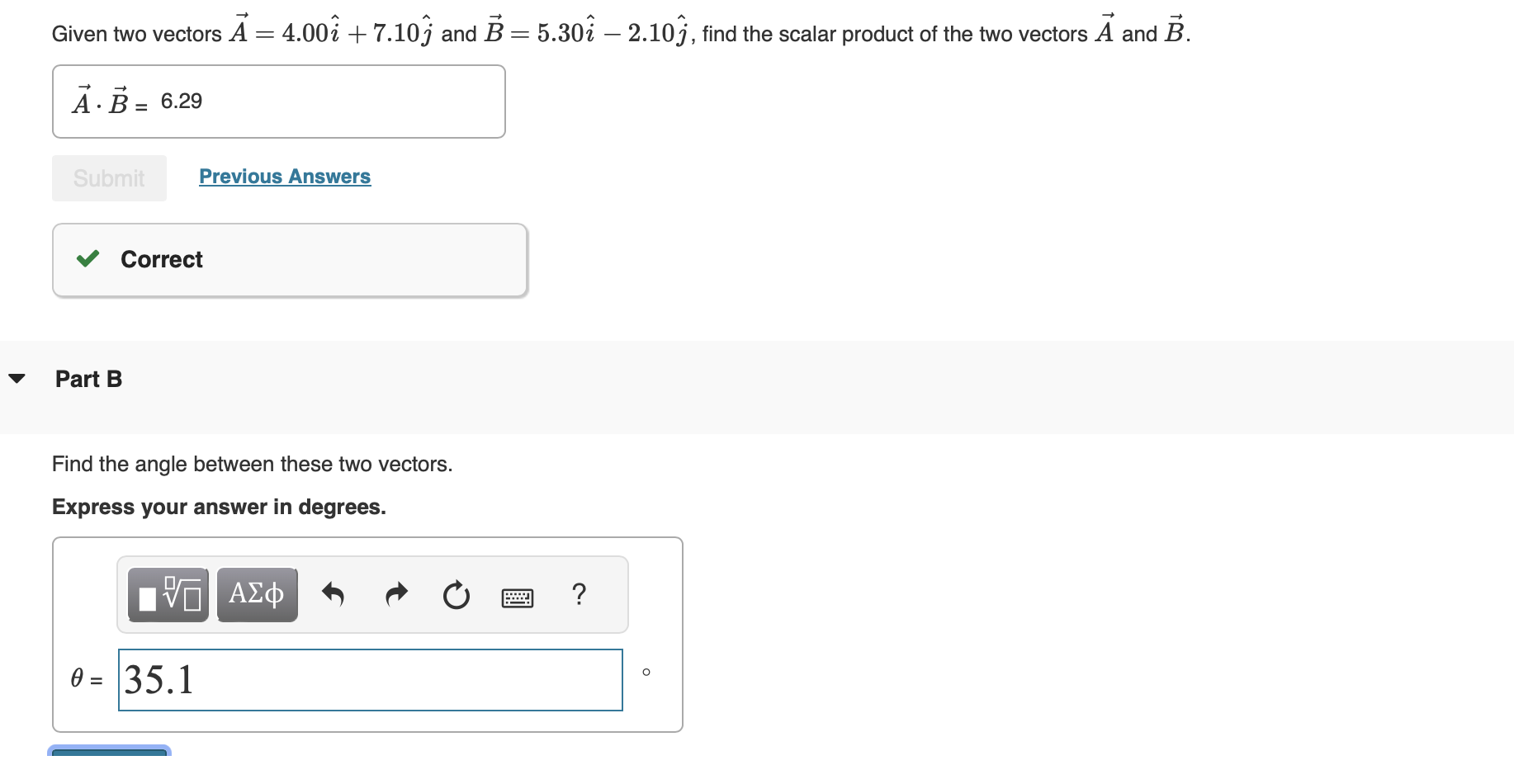Open the math template palette

tap(168, 594)
